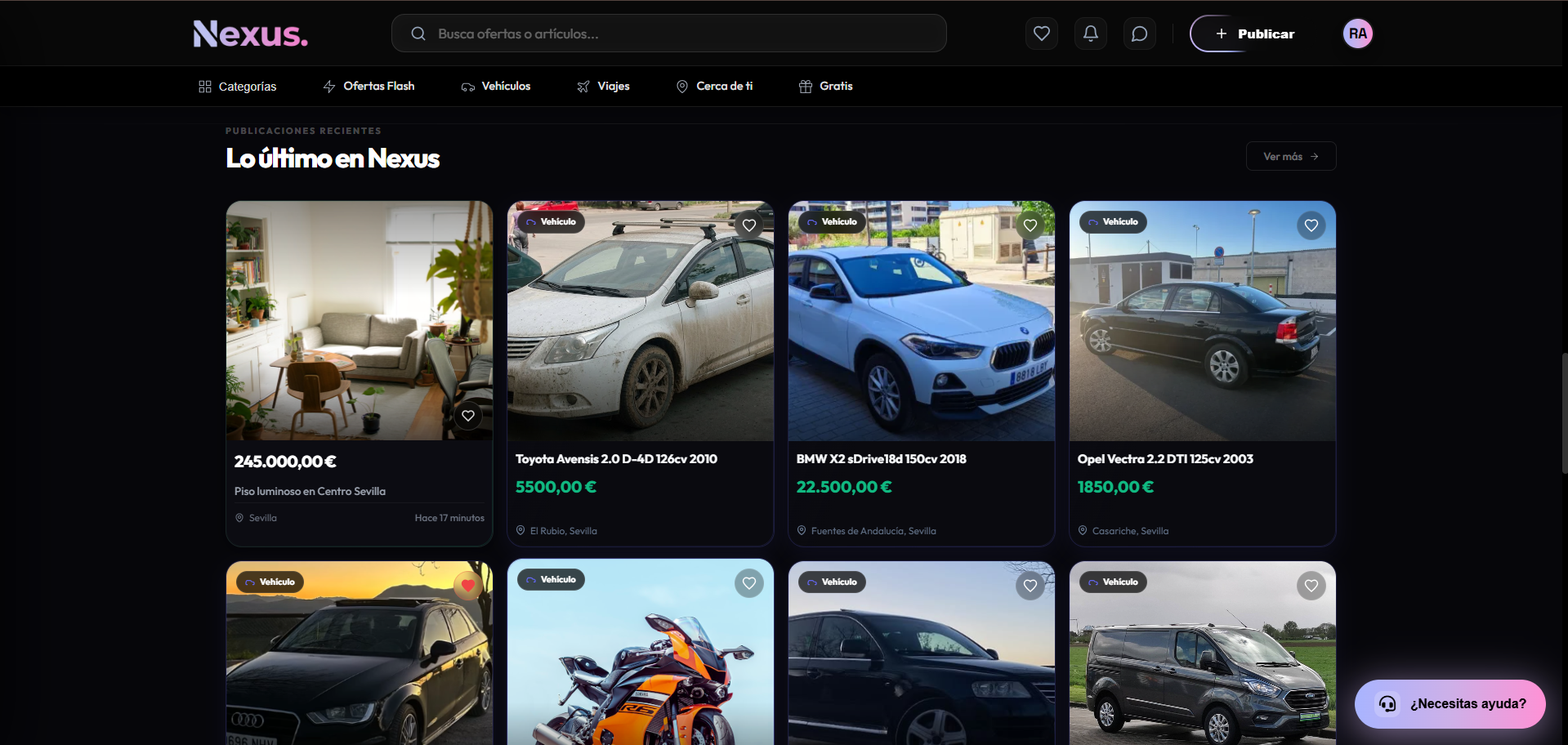The image size is (1568, 745).
Task: Click the pin icon beside Fuentes de Andalucía
Action: coord(802,531)
